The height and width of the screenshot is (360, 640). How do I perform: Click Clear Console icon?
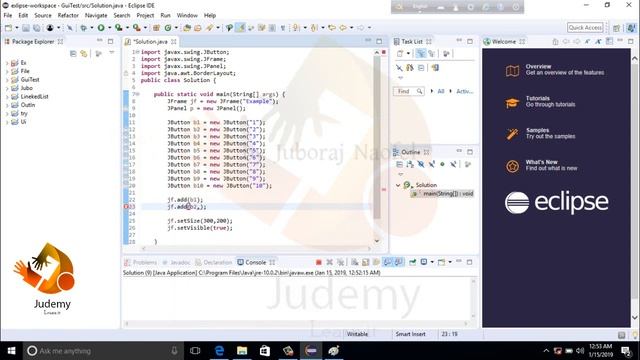point(355,262)
